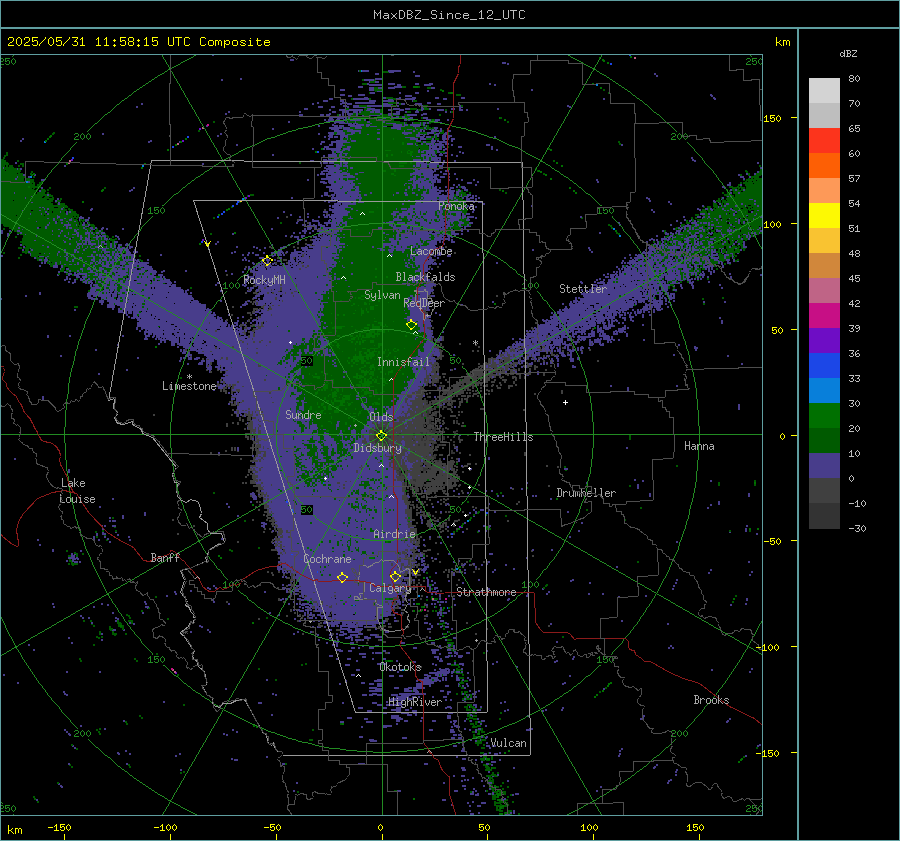Select the Airdrie label
The image size is (900, 841).
click(394, 534)
